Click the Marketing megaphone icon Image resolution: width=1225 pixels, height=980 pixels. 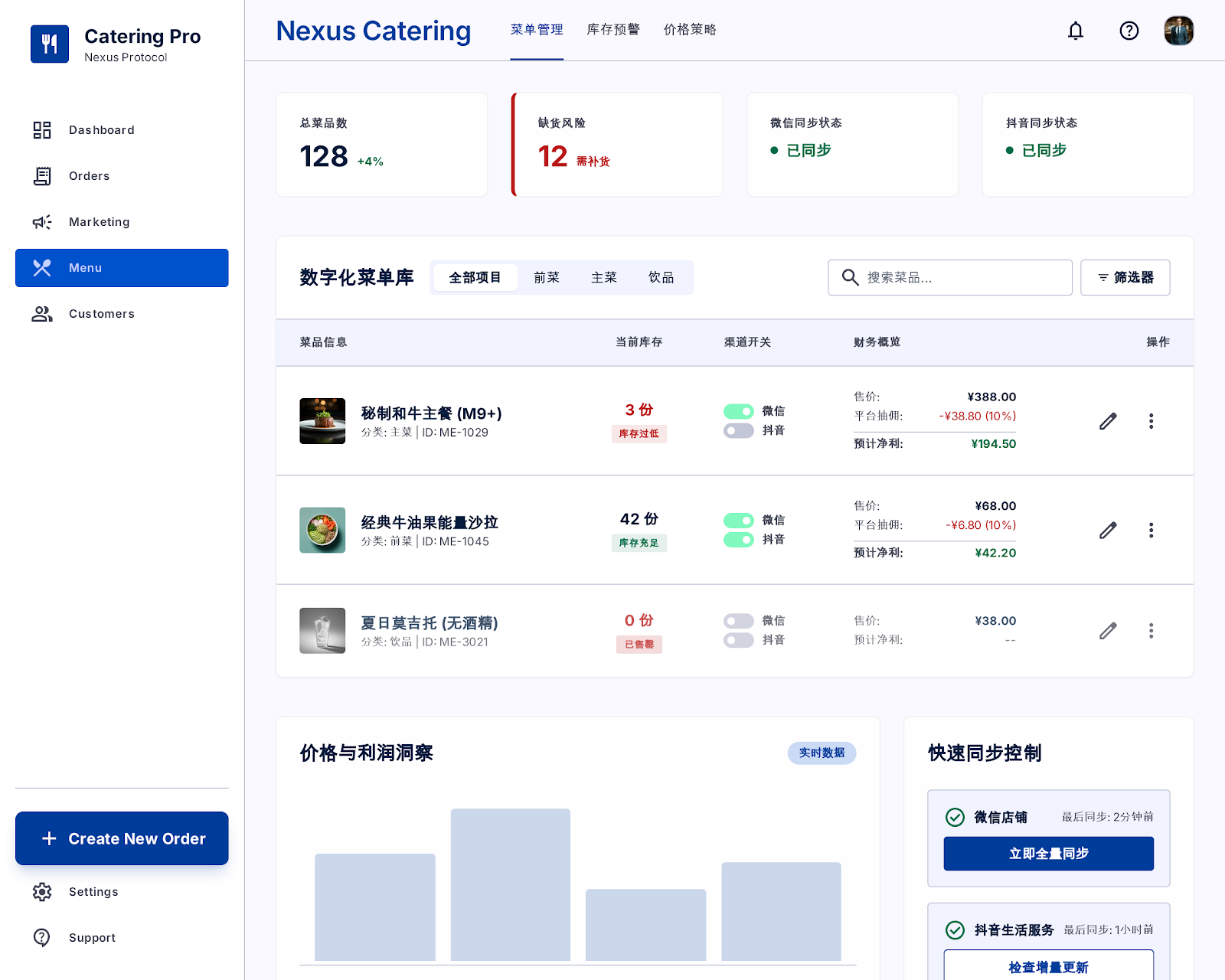point(42,222)
